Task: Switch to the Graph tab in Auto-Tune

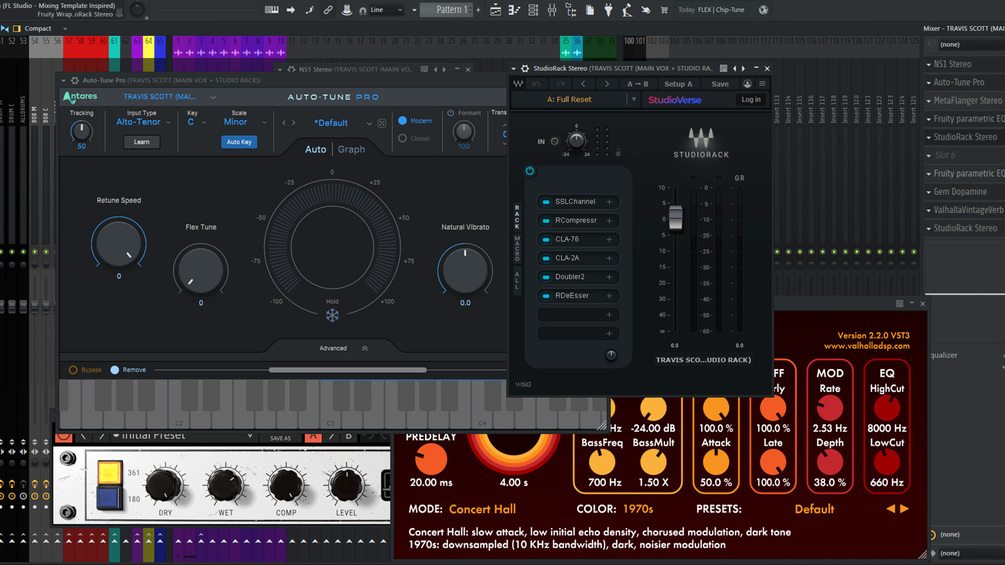Action: tap(351, 149)
